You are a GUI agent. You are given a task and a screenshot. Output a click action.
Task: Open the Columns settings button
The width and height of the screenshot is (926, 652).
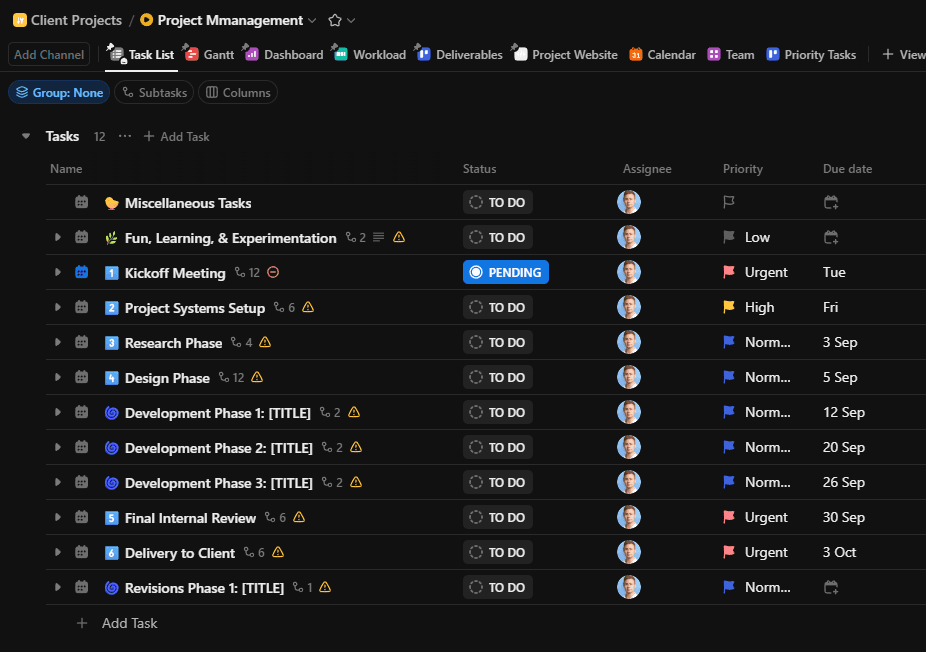[238, 92]
